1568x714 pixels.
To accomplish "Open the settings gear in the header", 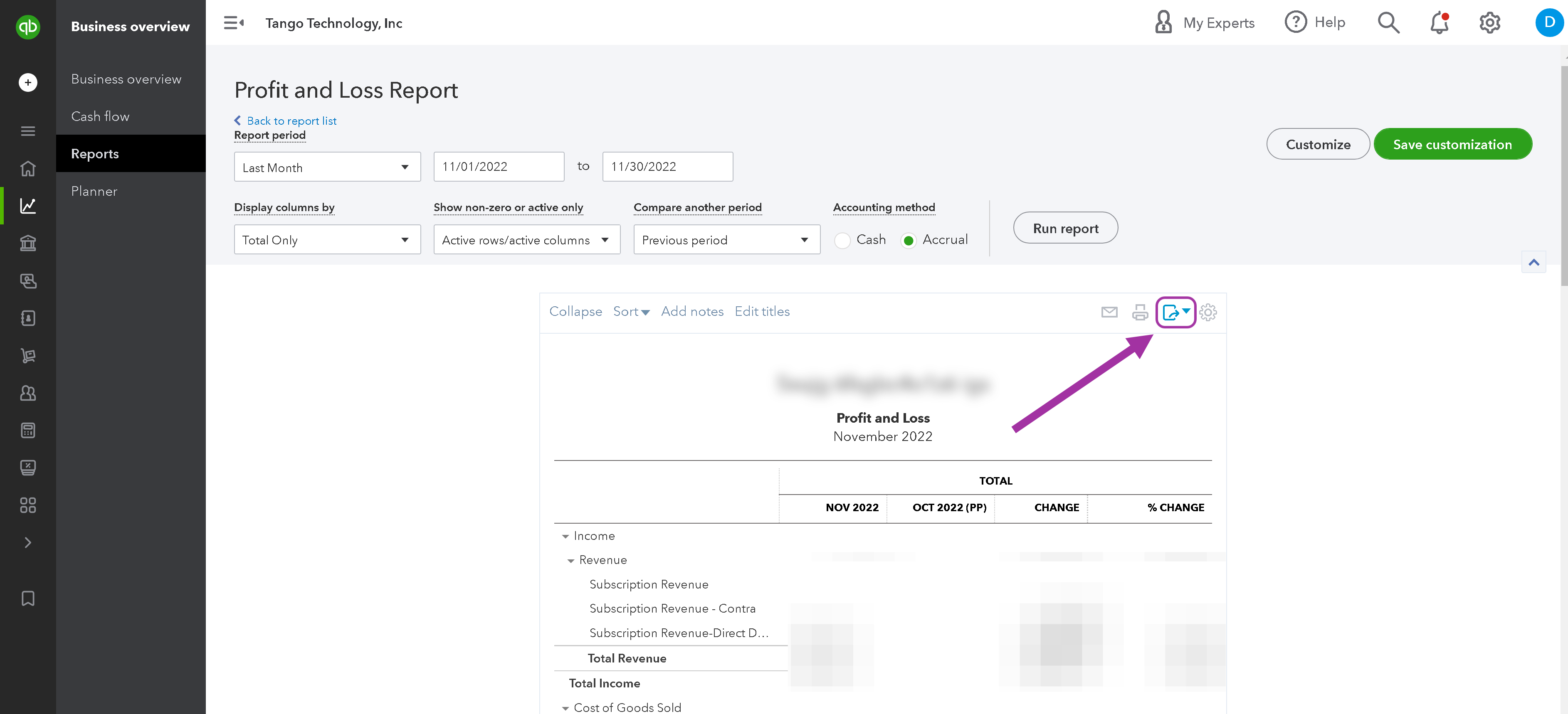I will click(1489, 22).
